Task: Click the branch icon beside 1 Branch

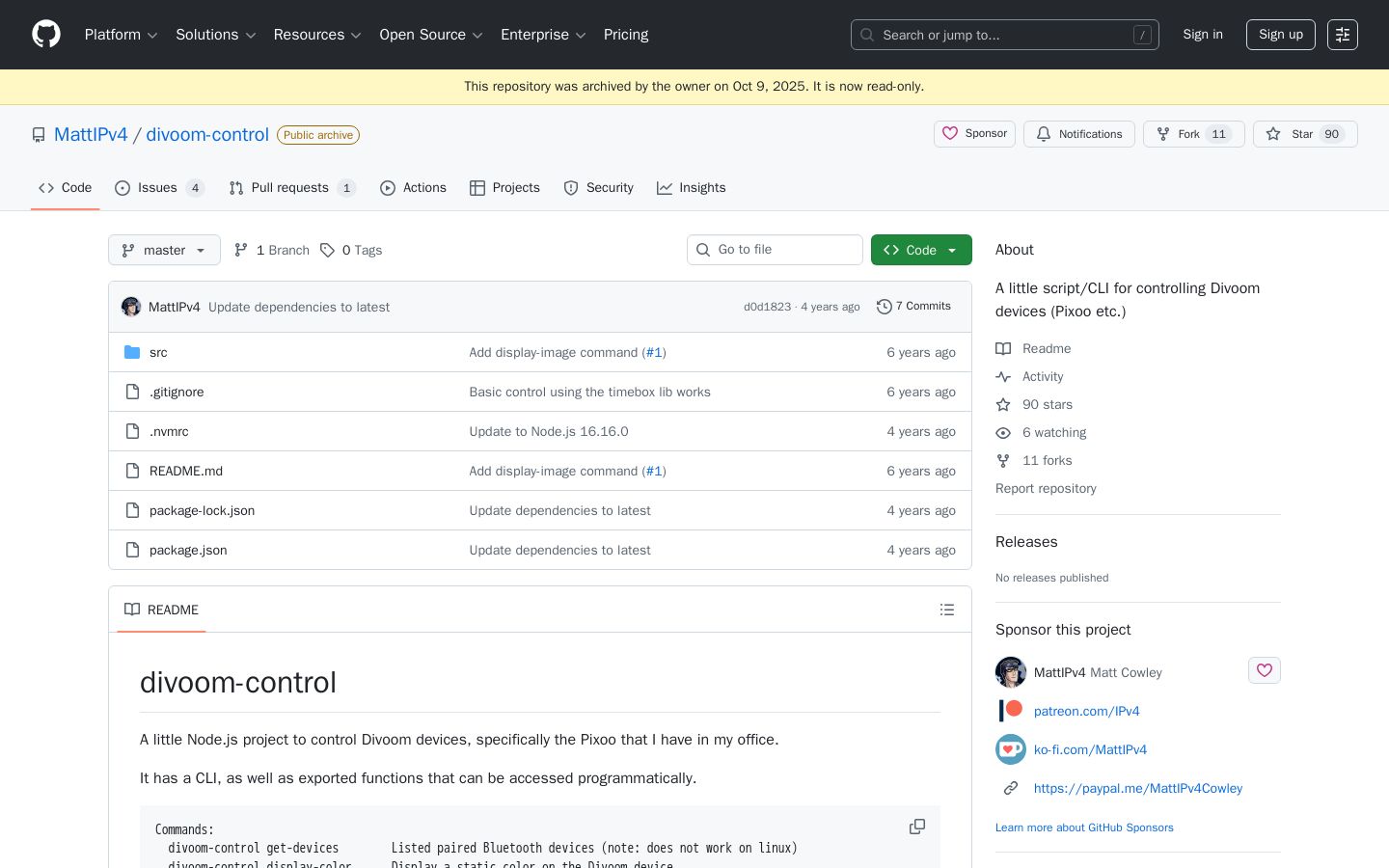Action: 241,250
